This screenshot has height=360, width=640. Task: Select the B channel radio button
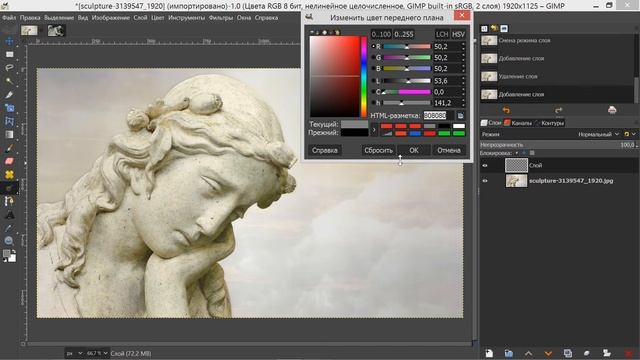(x=373, y=69)
